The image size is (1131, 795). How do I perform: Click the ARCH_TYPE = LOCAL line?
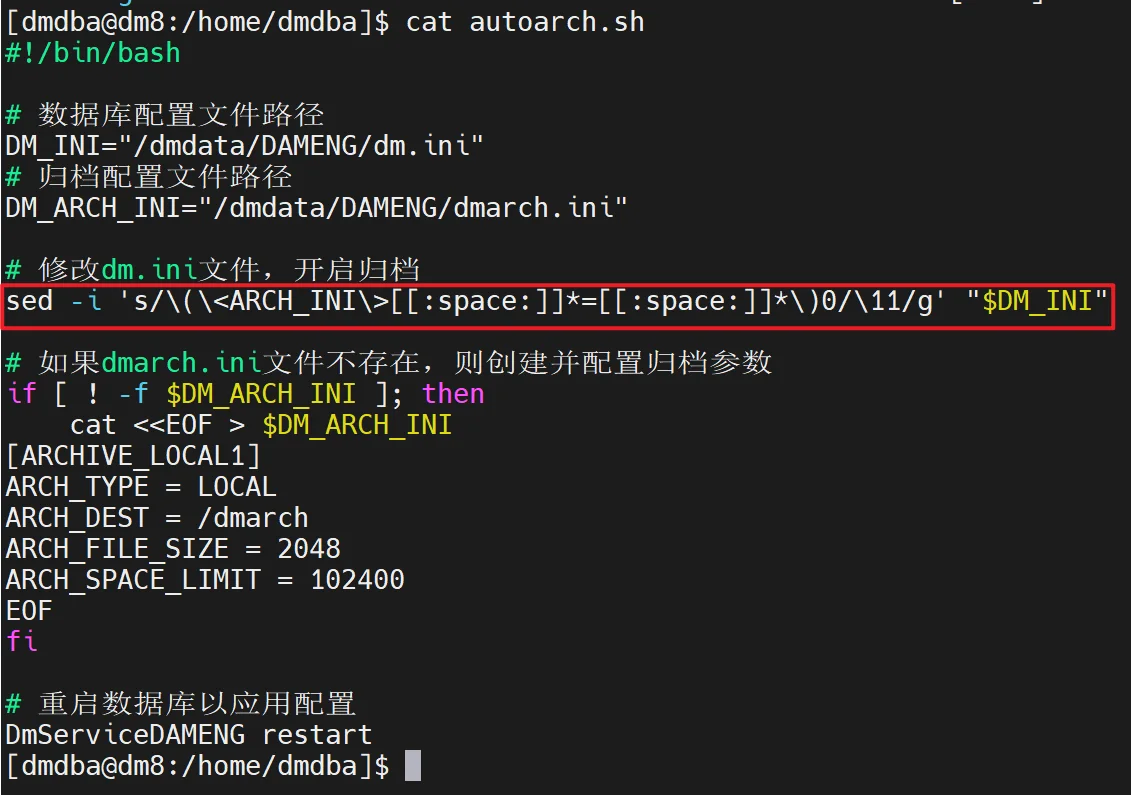click(141, 486)
